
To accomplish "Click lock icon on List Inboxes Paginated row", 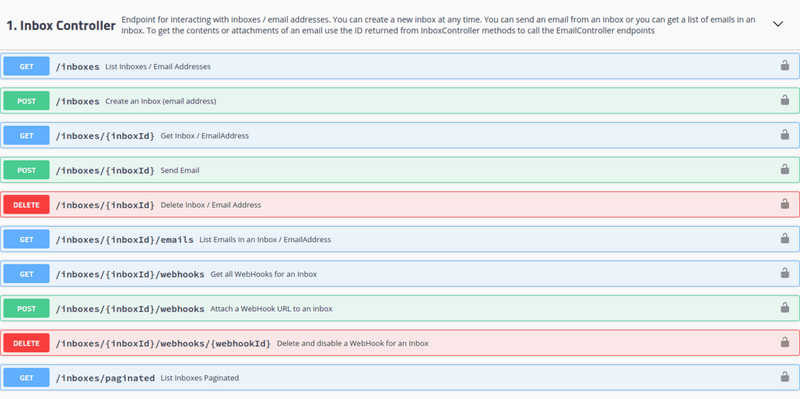I will coord(785,377).
